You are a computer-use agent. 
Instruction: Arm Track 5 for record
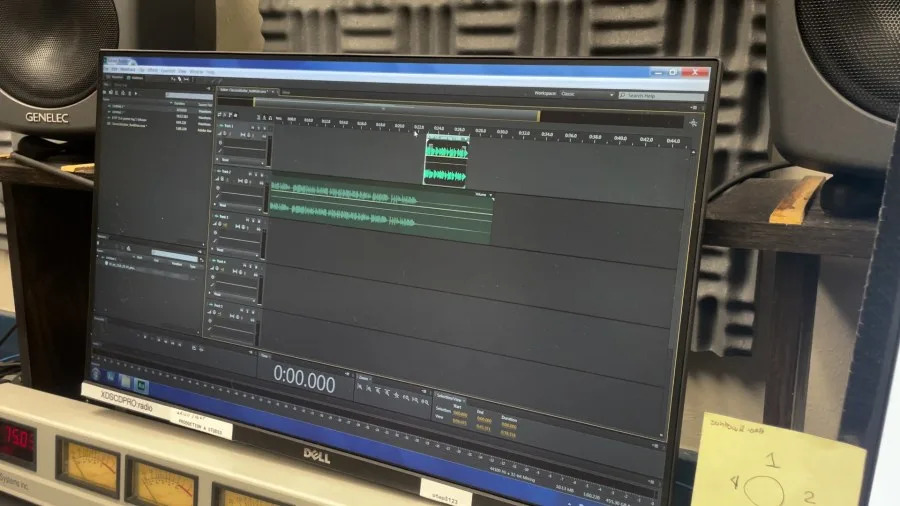pos(253,312)
